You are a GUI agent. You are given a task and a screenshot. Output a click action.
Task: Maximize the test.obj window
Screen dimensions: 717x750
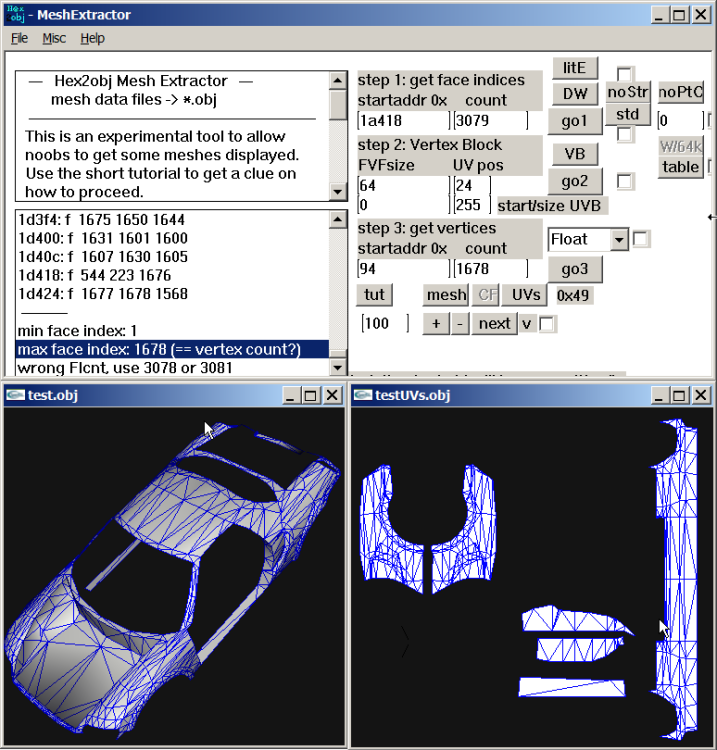click(310, 396)
